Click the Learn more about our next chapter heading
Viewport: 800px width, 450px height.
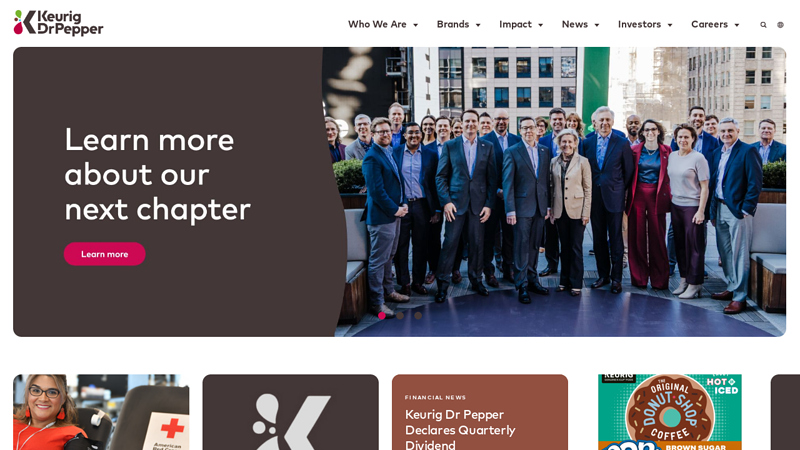click(x=157, y=174)
